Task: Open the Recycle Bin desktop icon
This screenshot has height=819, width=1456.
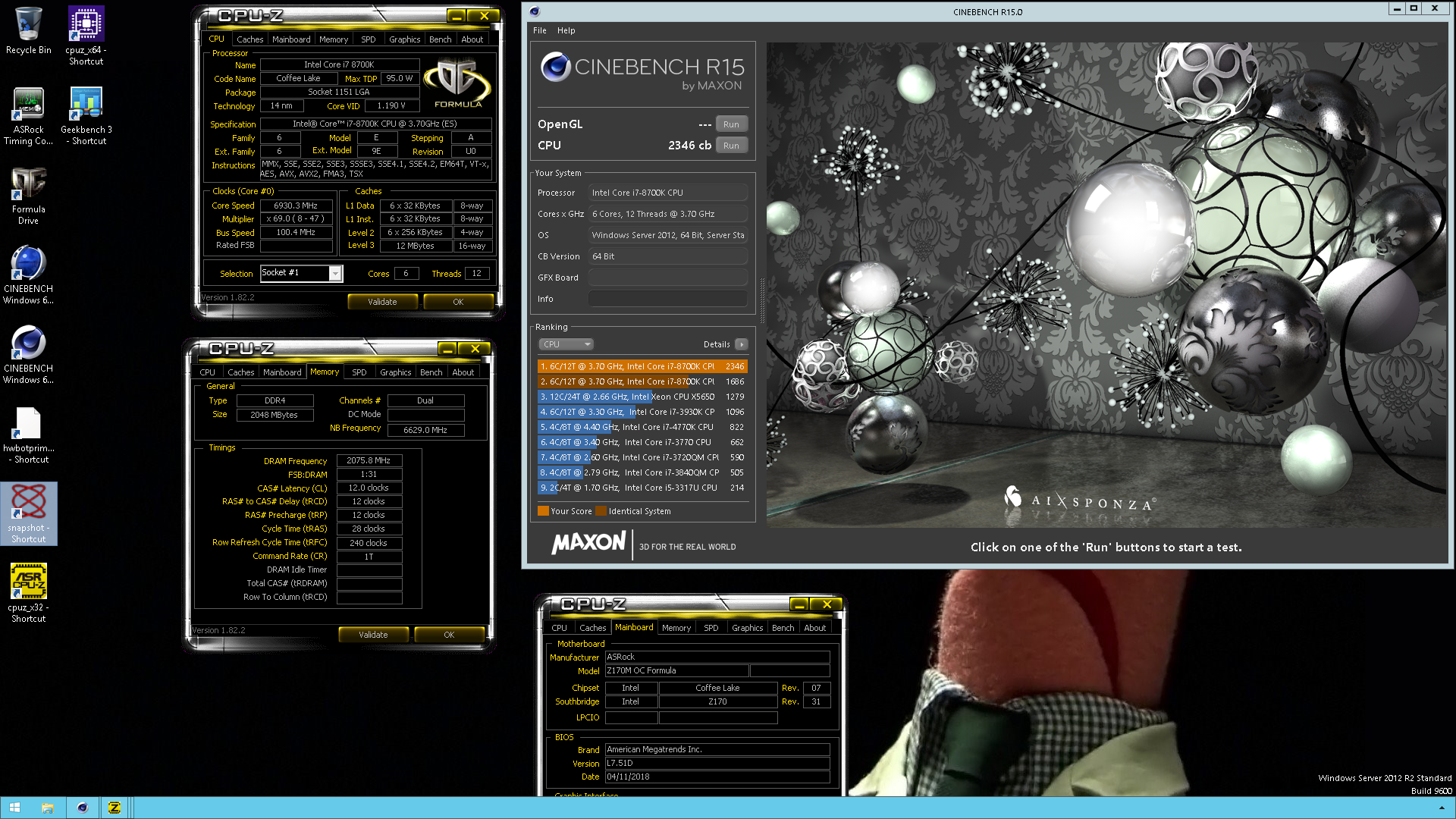Action: tap(28, 31)
